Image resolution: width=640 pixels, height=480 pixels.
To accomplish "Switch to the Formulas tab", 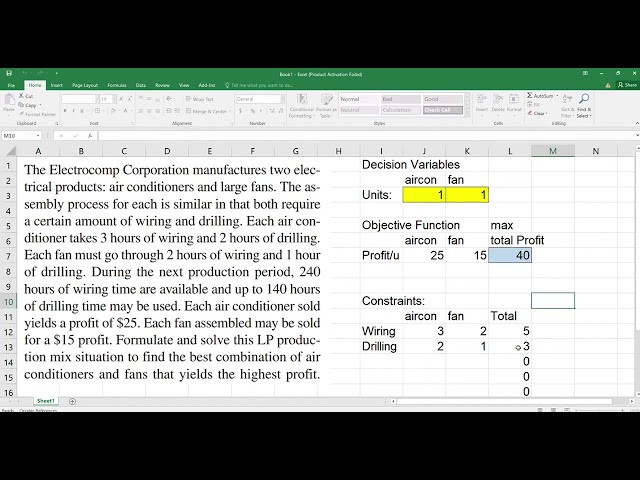I will click(x=117, y=85).
